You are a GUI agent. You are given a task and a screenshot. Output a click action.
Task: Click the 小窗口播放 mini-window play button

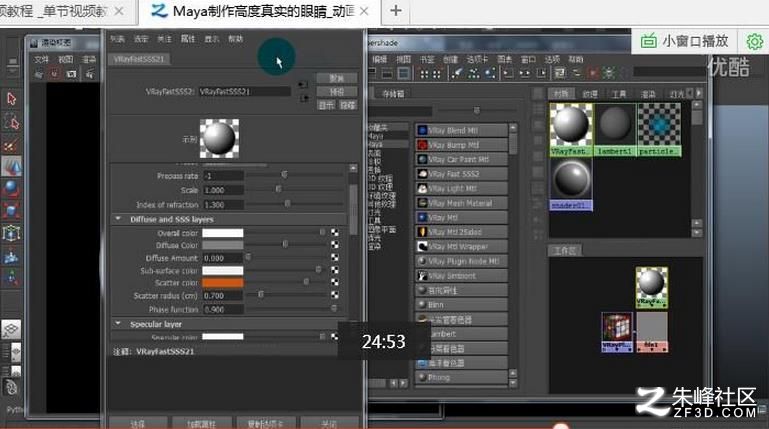tap(685, 41)
